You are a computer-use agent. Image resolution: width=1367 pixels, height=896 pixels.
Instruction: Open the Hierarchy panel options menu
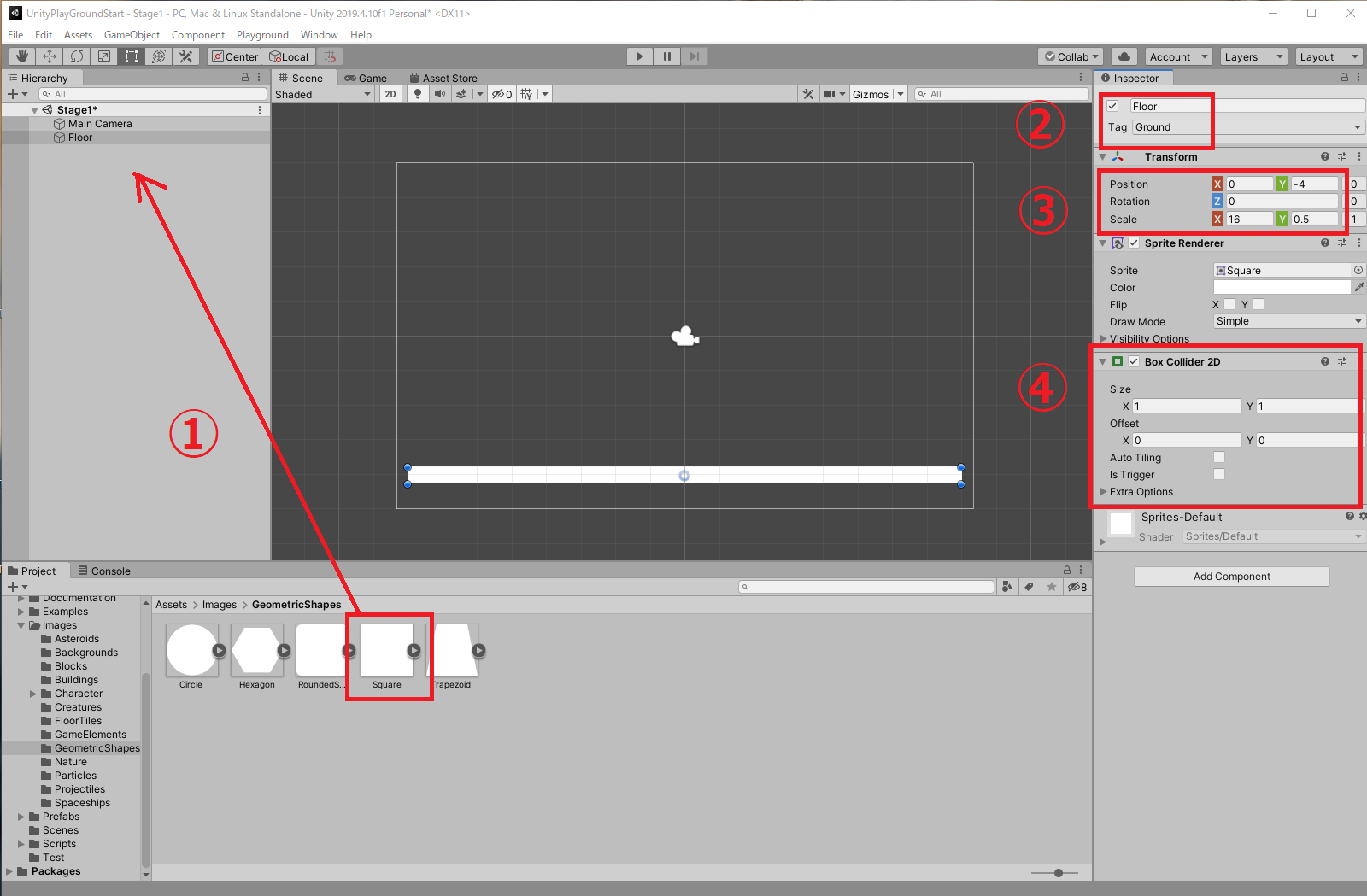point(260,77)
